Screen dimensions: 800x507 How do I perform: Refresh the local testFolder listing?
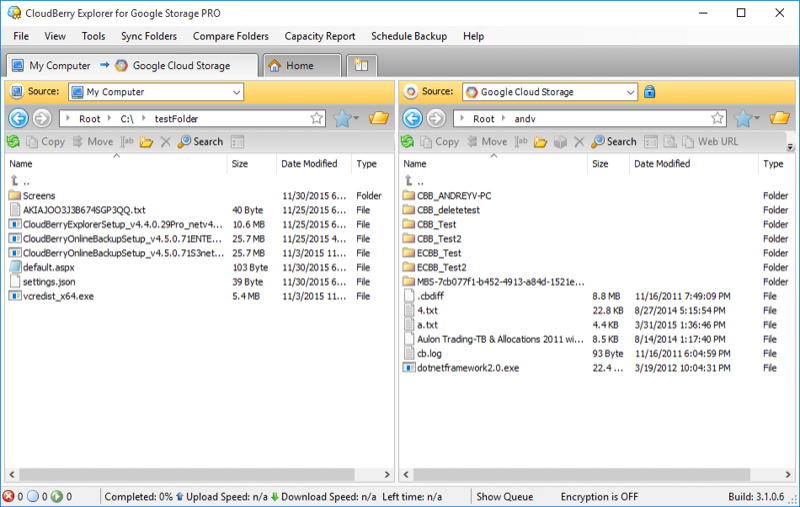pos(13,141)
